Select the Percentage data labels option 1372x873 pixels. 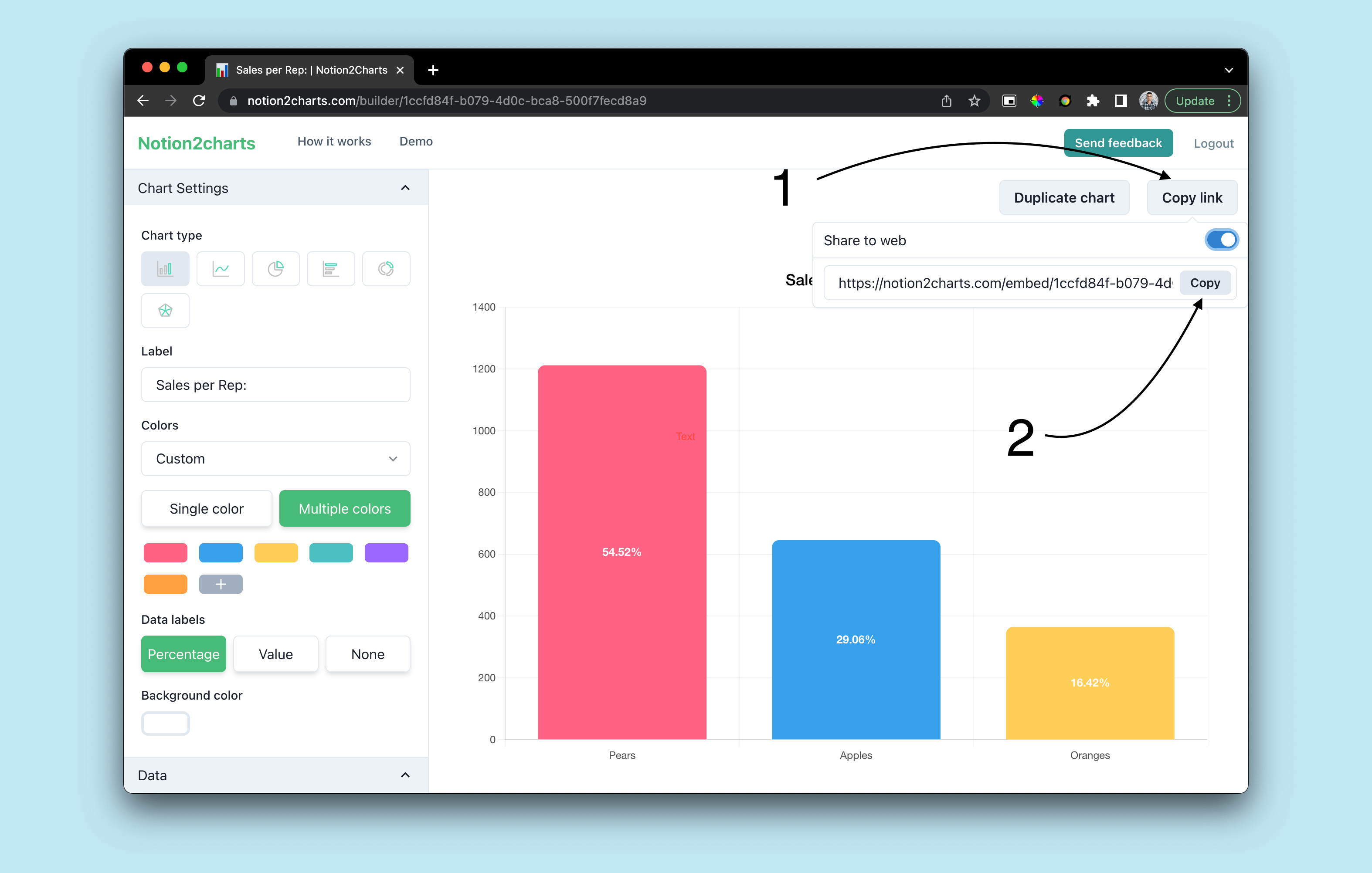tap(184, 654)
